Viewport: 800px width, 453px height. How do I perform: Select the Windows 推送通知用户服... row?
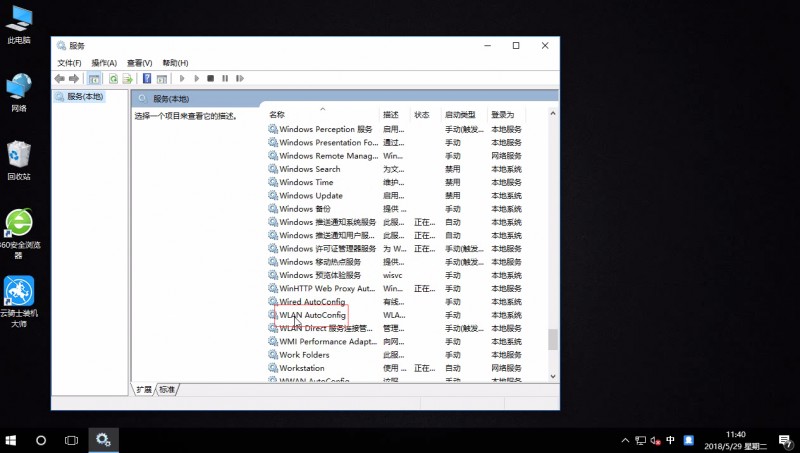[396, 235]
